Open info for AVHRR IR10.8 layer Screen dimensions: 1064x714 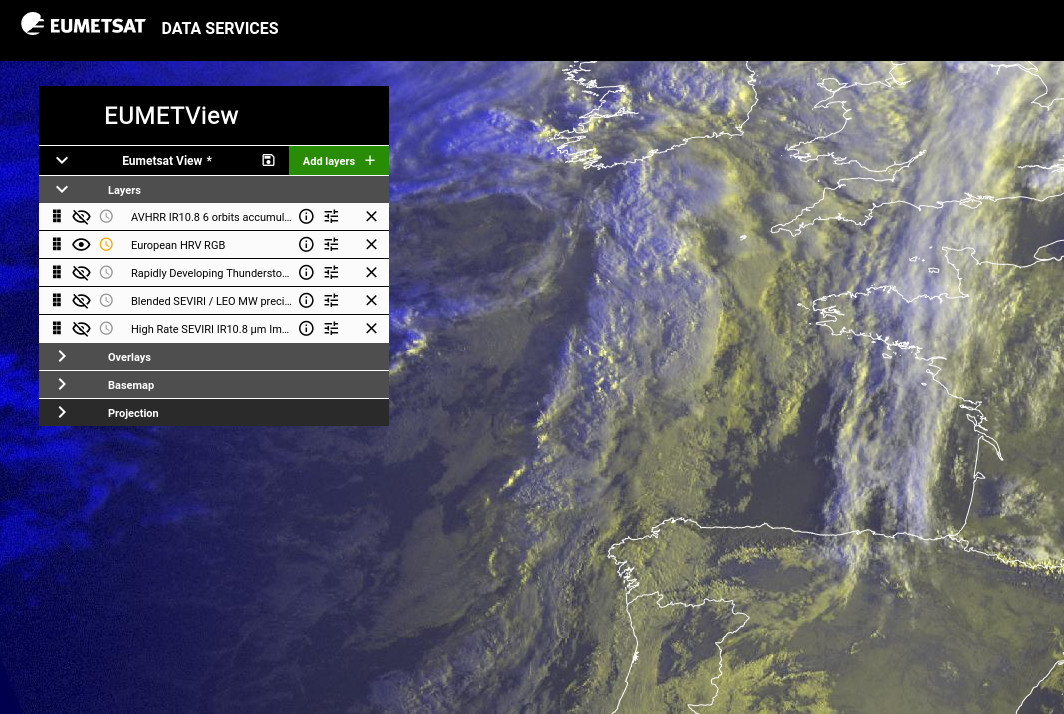307,217
